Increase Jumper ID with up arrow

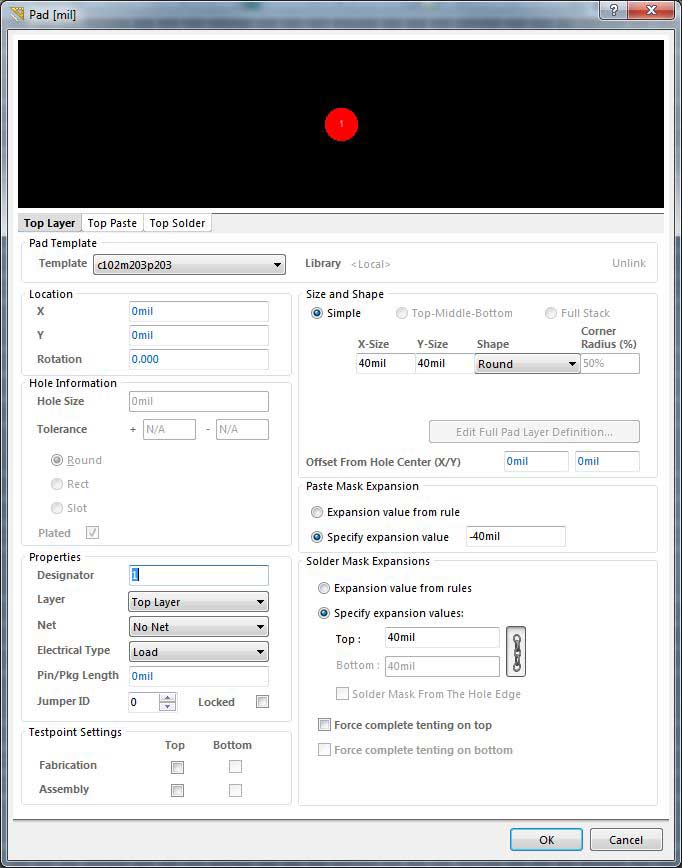coord(168,697)
